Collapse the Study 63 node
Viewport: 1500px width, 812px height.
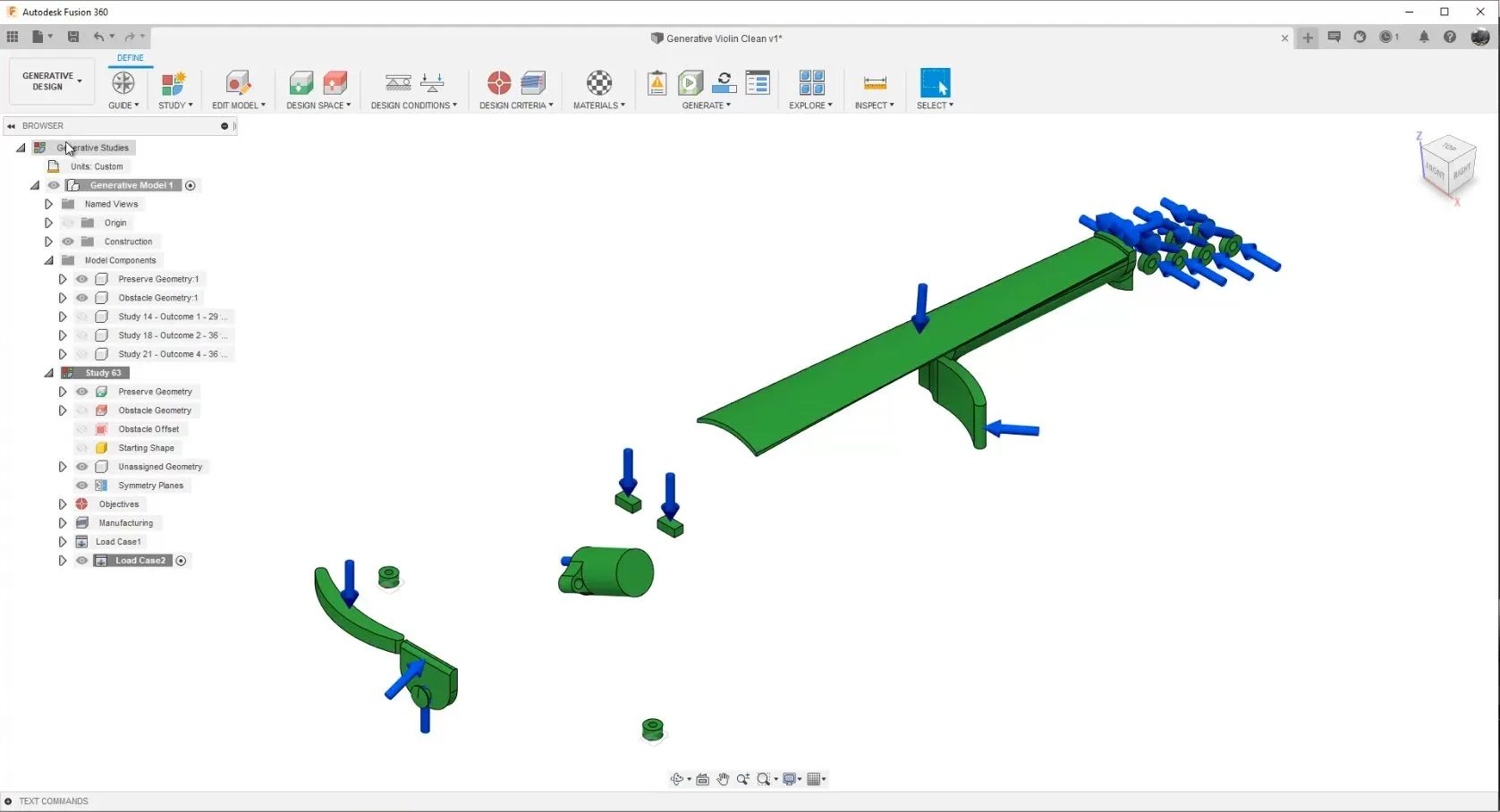point(49,373)
